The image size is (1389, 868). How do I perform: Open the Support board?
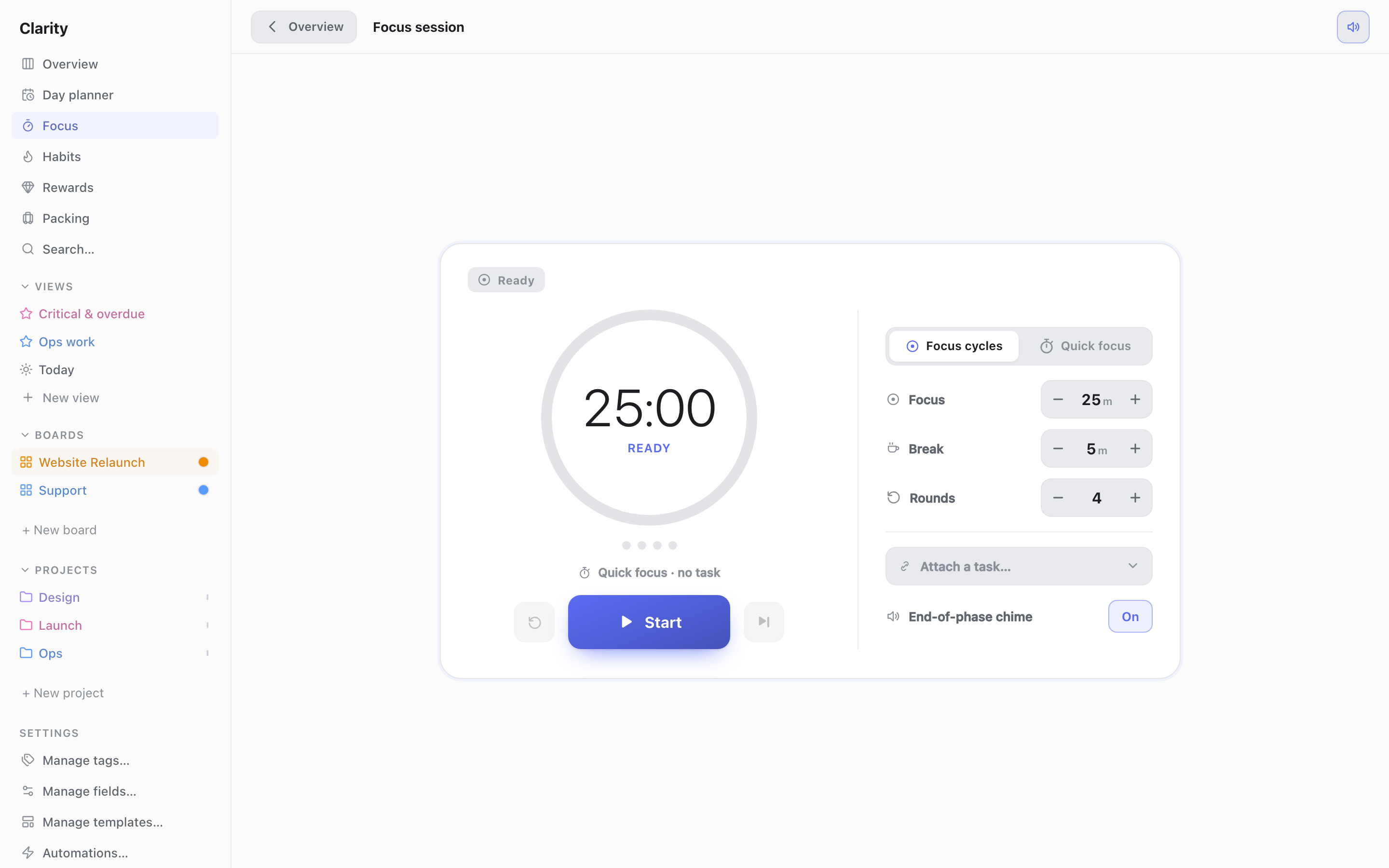pos(115,490)
